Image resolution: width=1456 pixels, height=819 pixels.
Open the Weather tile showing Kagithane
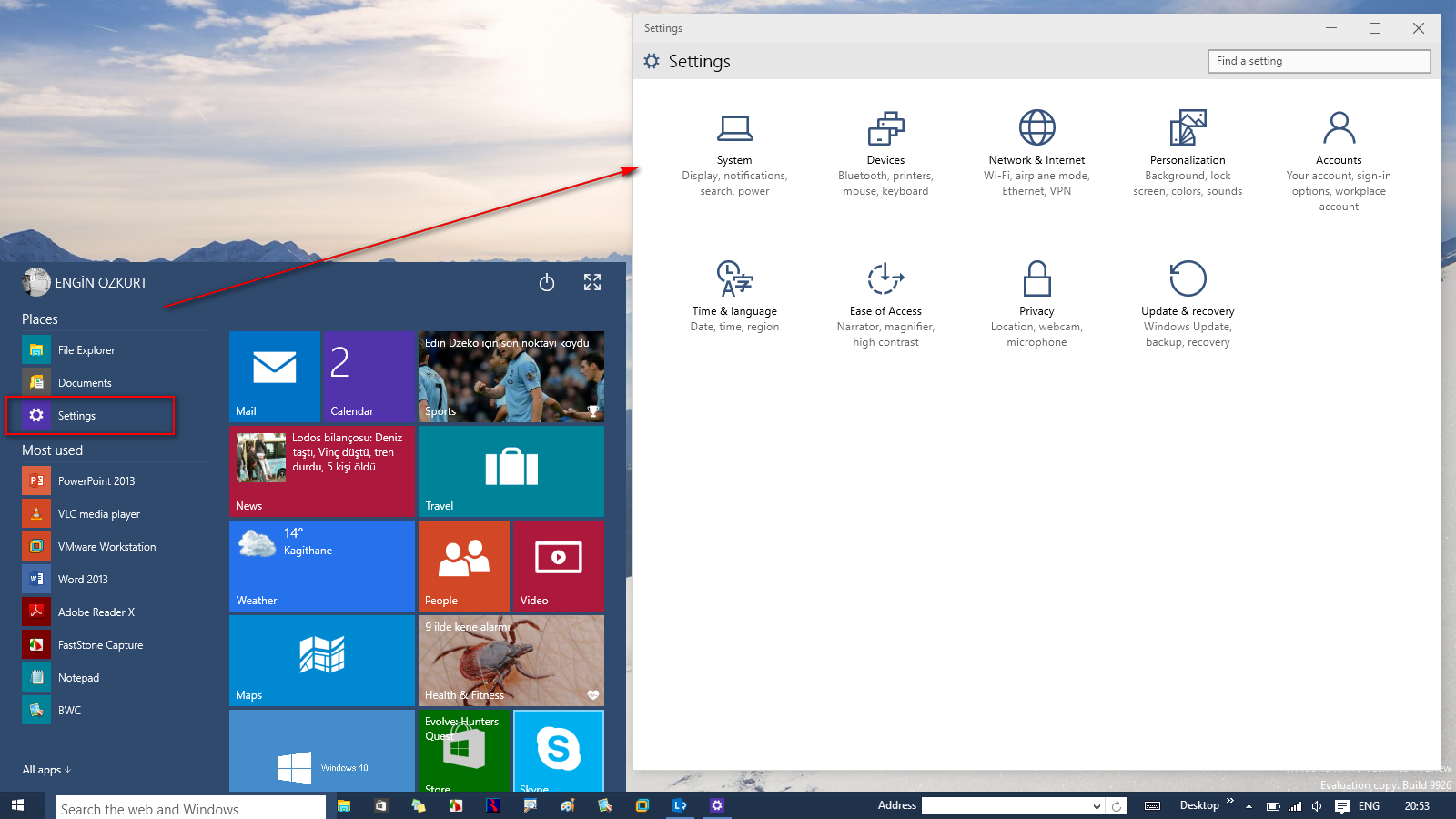(322, 566)
